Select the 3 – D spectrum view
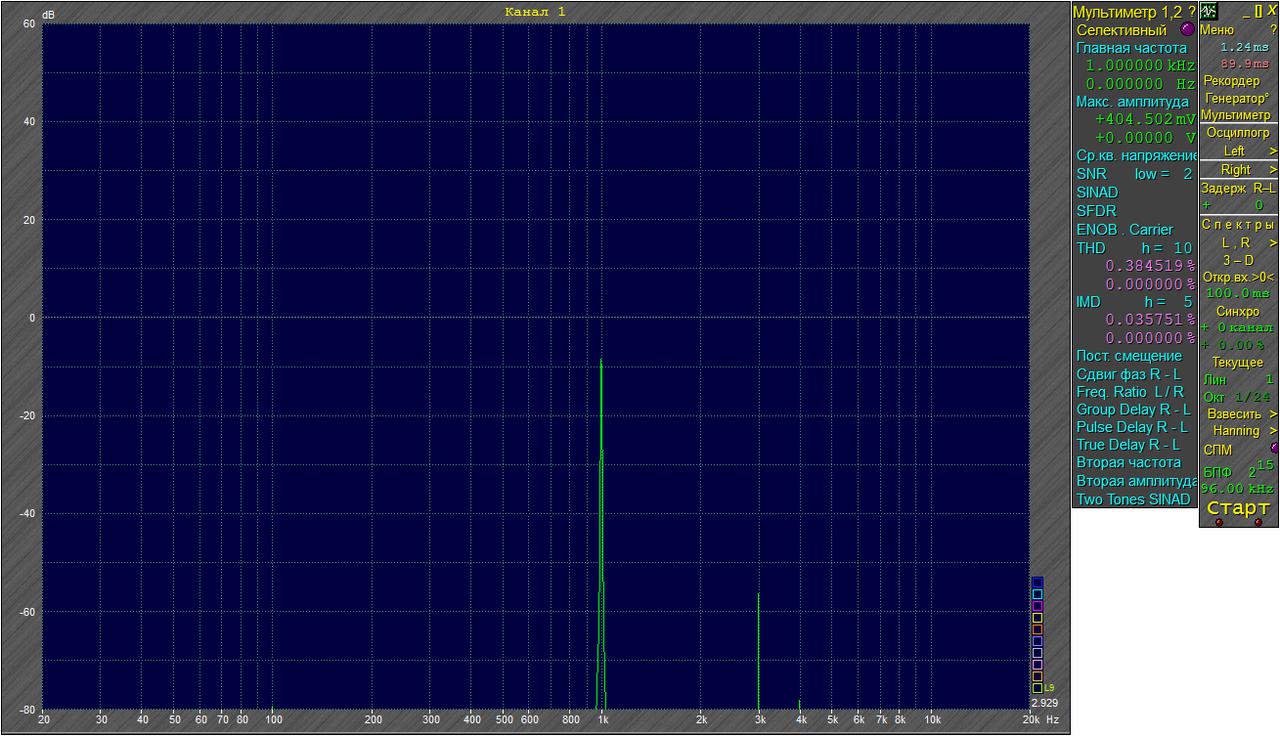The image size is (1280, 736). coord(1238,260)
